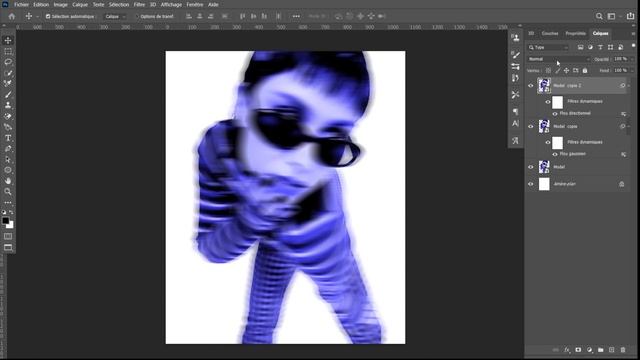Collapse Model copie smart filters arrow

click(x=629, y=127)
